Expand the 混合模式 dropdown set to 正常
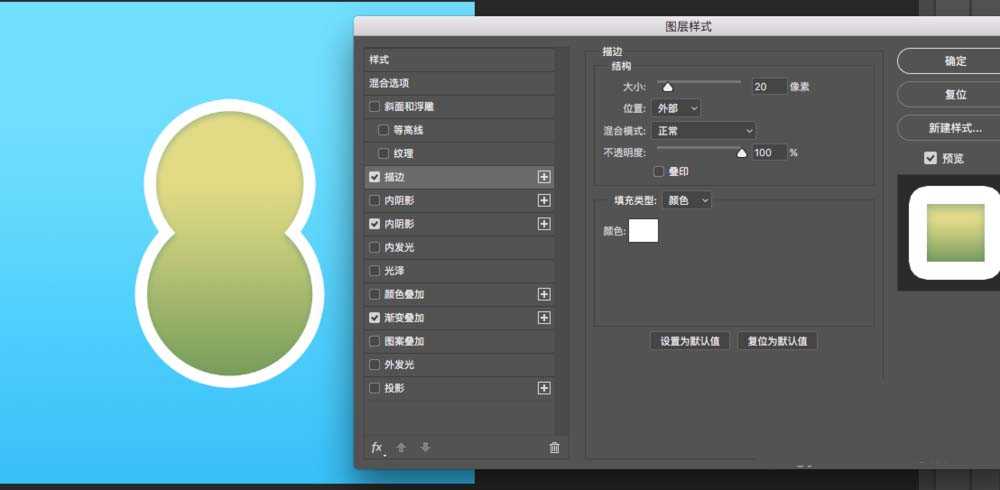 click(703, 130)
